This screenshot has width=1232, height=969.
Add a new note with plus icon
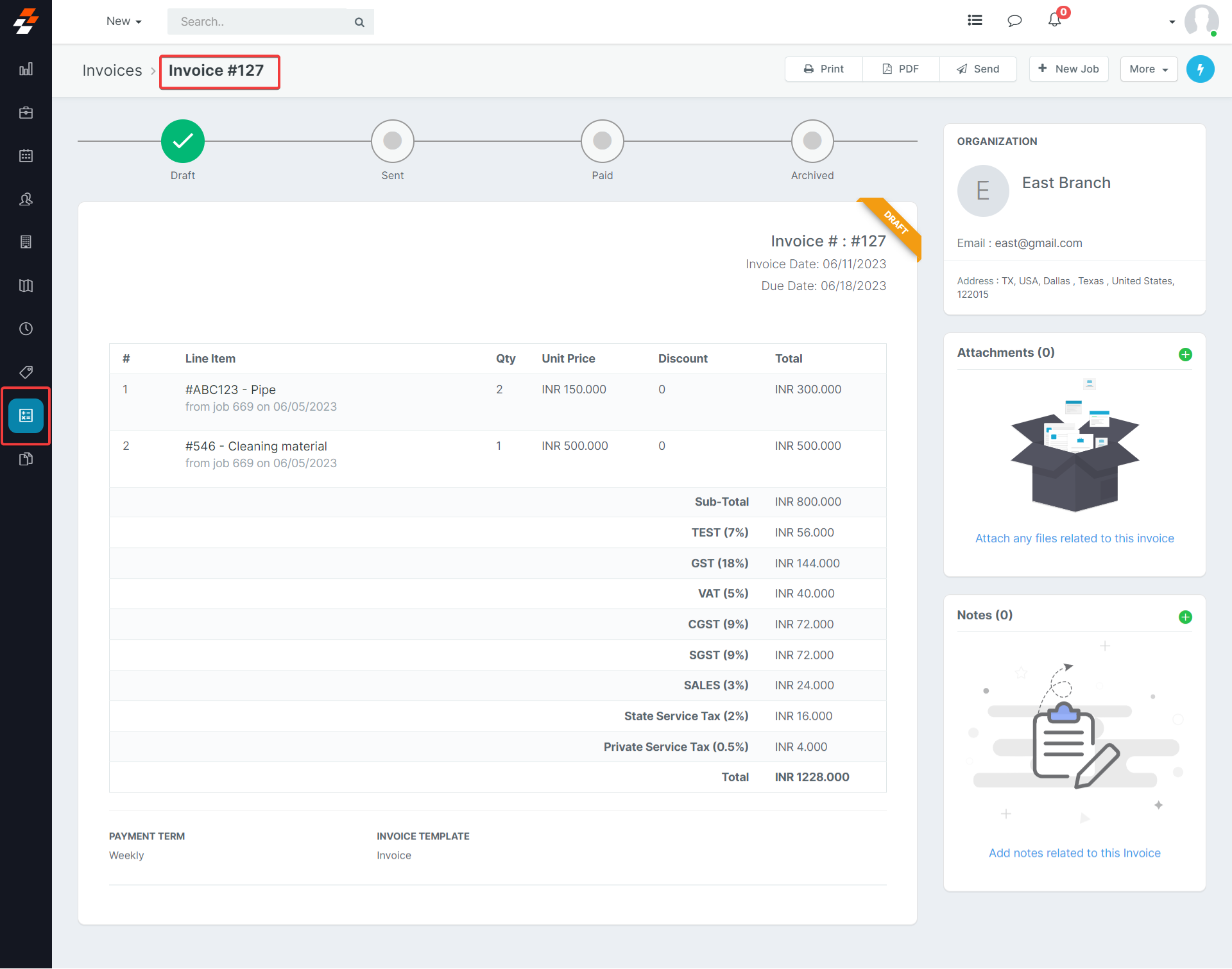(x=1185, y=617)
